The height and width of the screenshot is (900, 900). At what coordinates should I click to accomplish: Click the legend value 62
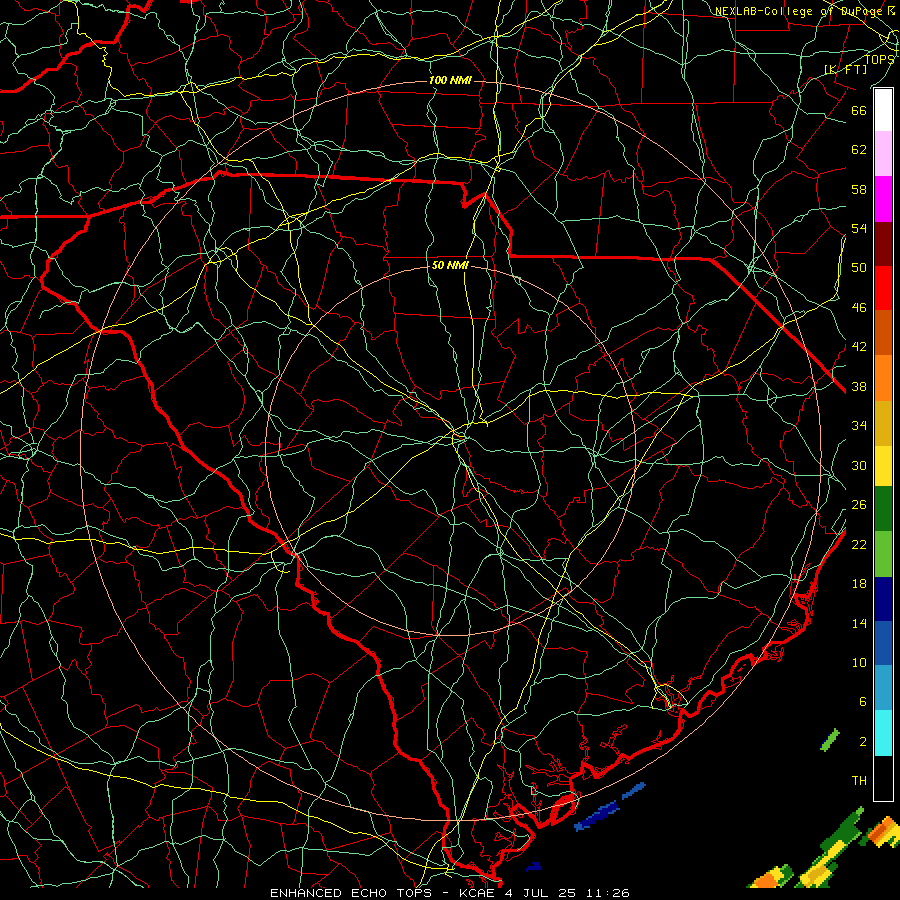coord(859,150)
